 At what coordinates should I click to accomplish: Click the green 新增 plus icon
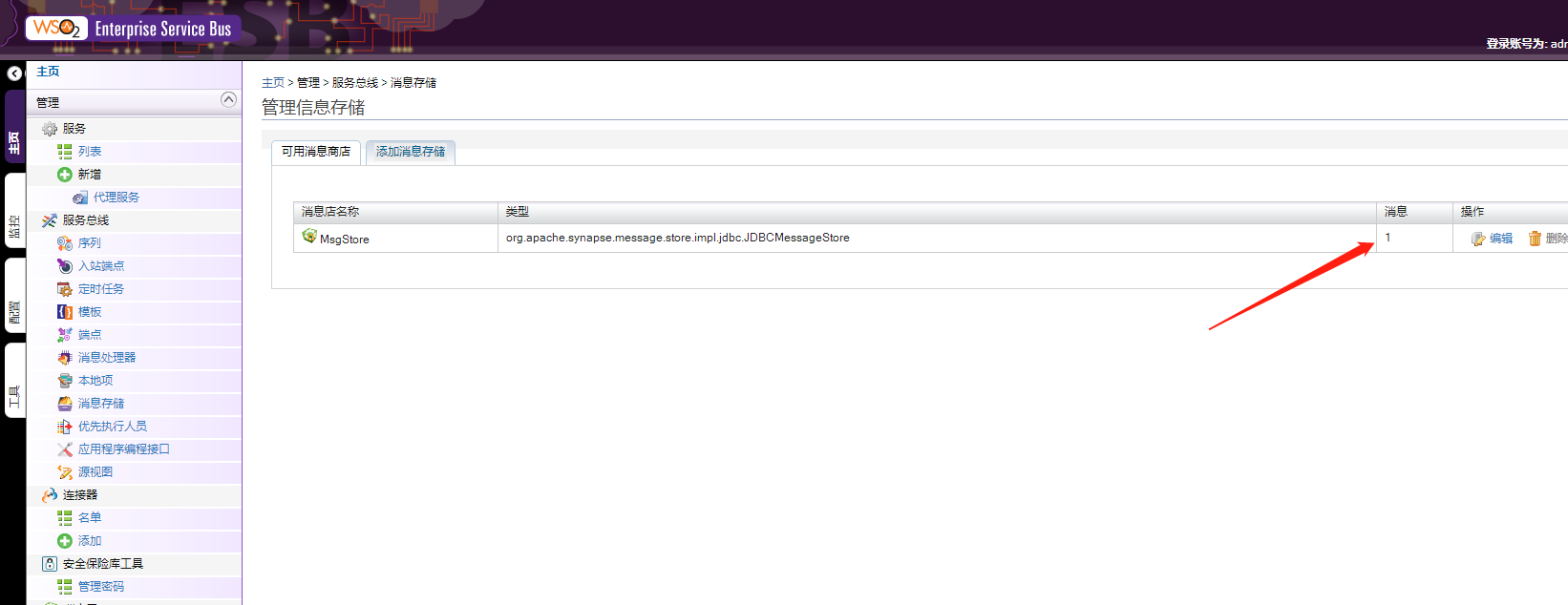[65, 175]
